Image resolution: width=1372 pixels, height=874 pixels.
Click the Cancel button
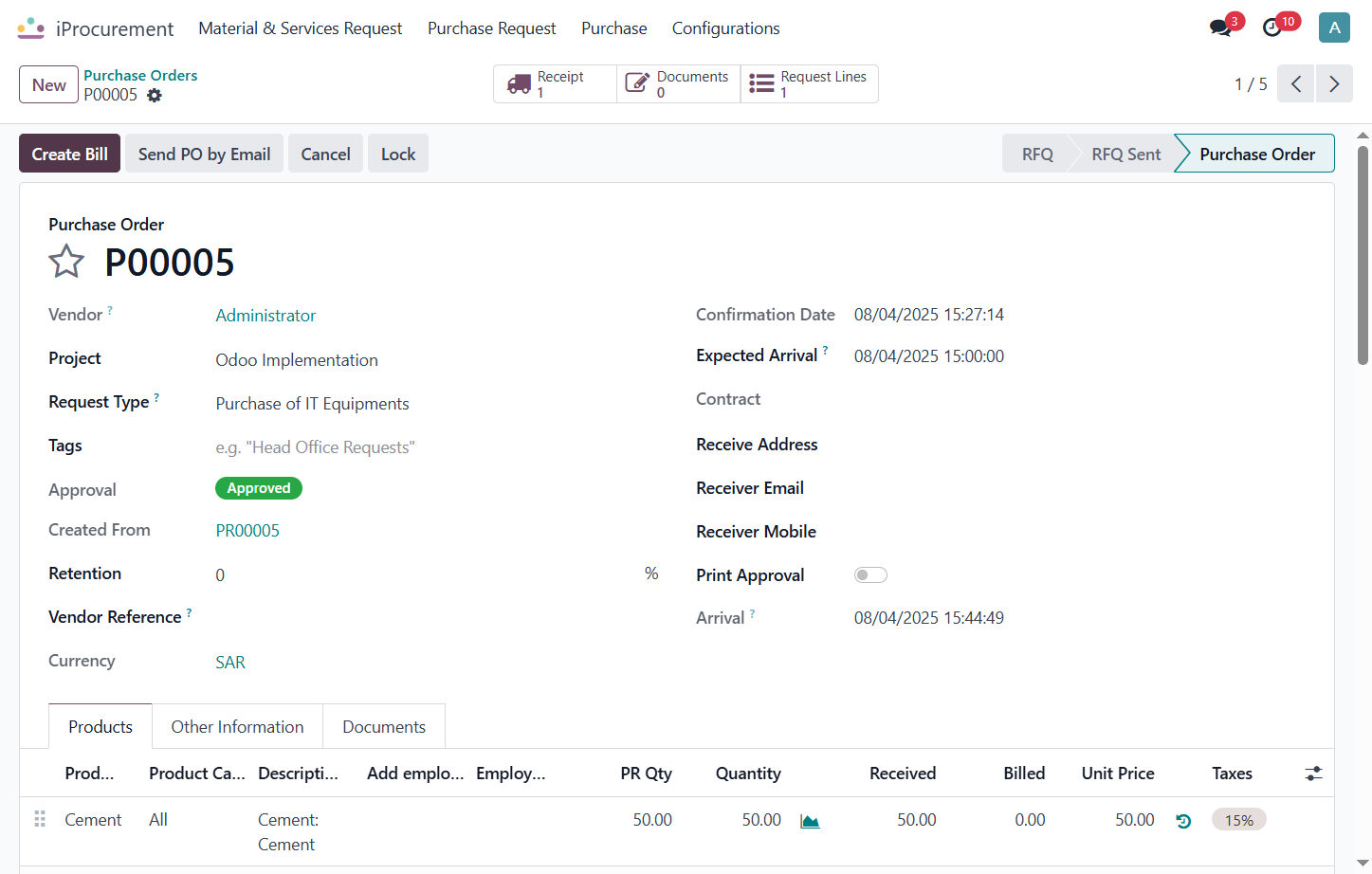click(325, 154)
